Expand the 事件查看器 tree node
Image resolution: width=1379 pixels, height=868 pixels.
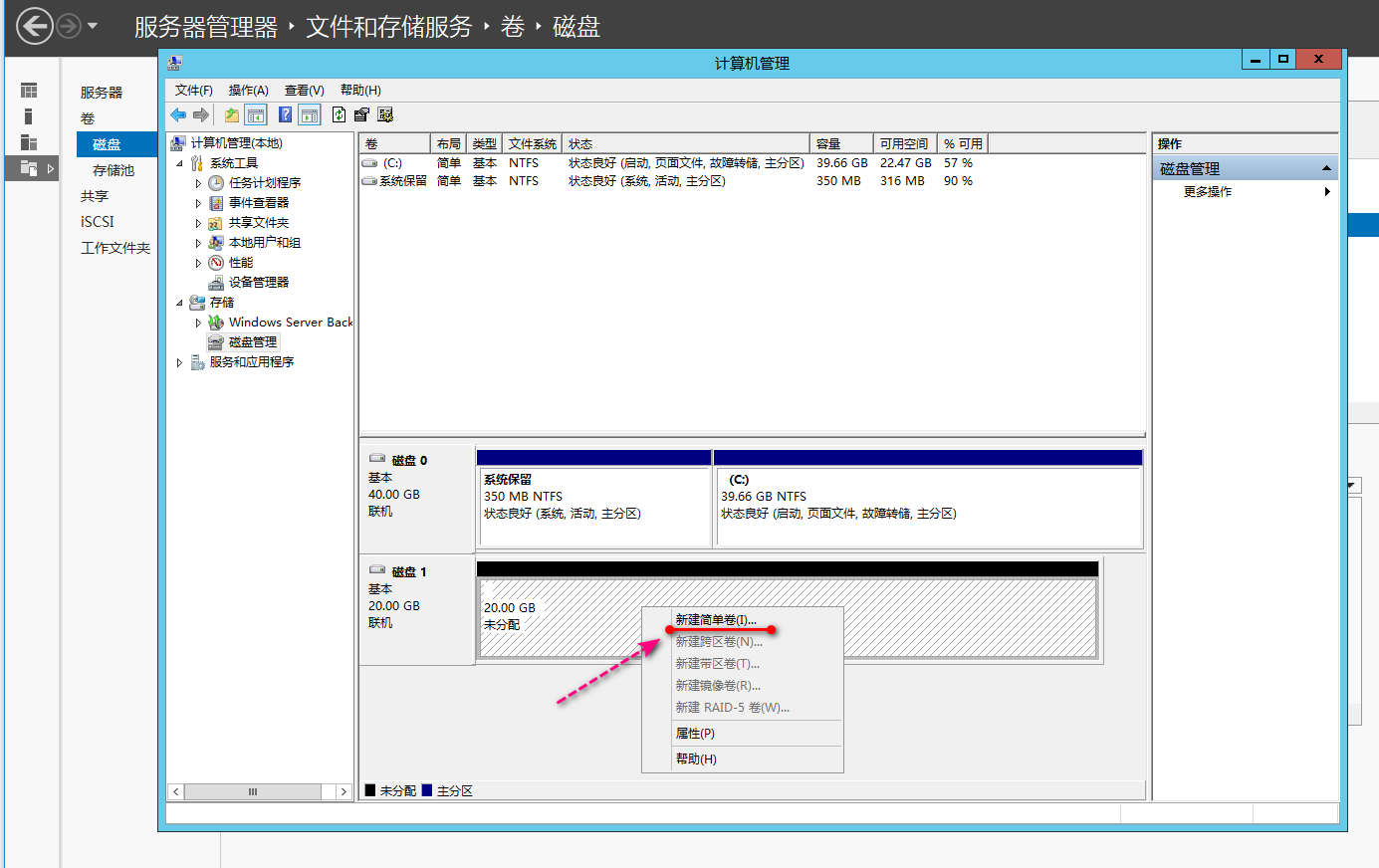[x=198, y=203]
